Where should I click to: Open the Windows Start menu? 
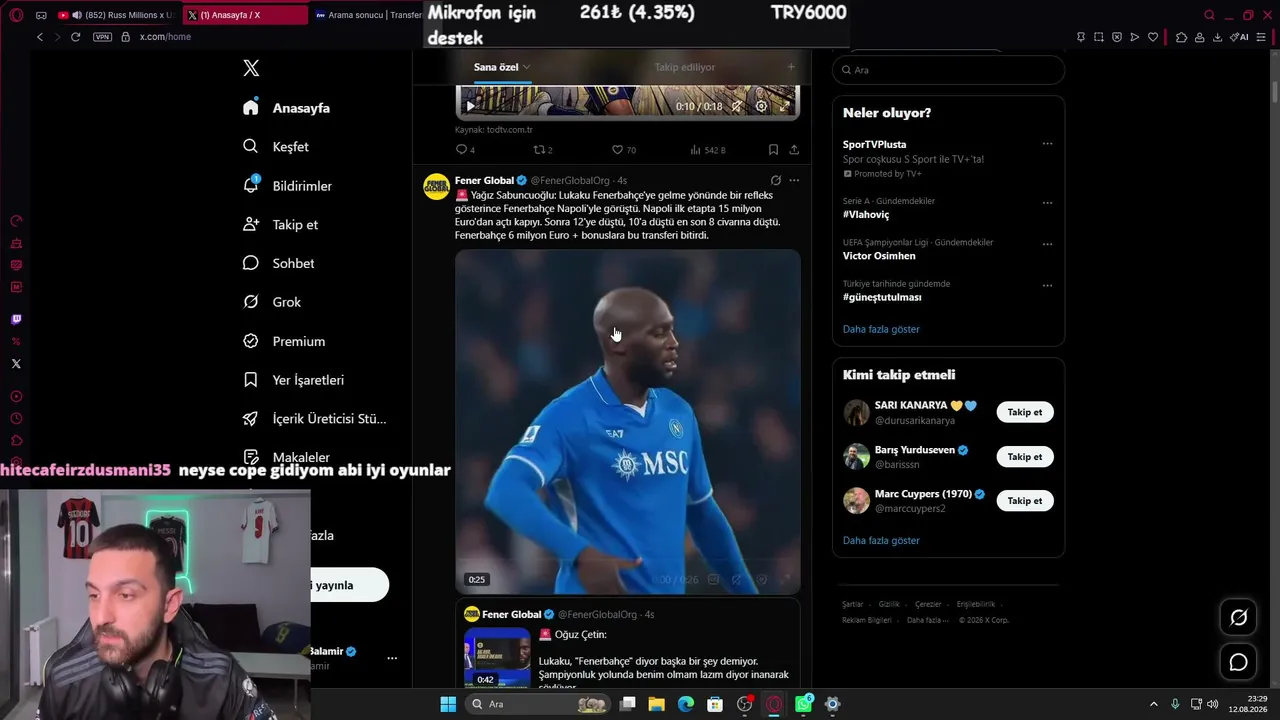point(448,704)
